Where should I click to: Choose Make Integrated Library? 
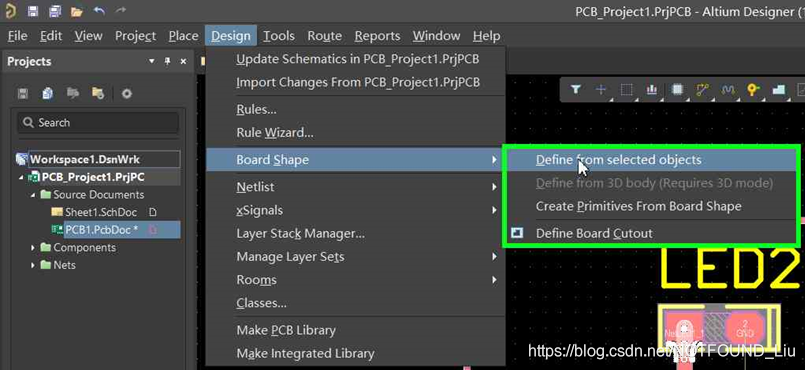[x=356, y=354]
